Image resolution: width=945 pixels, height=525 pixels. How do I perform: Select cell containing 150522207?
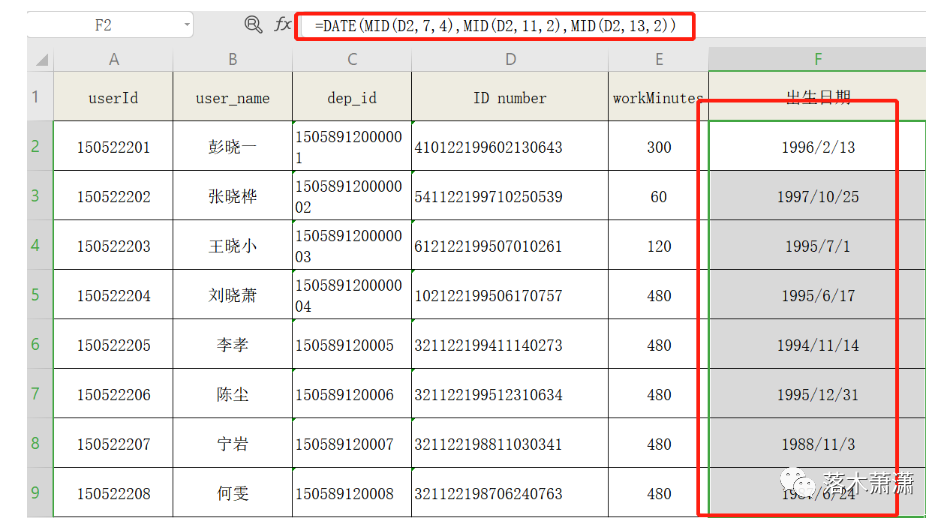click(113, 444)
